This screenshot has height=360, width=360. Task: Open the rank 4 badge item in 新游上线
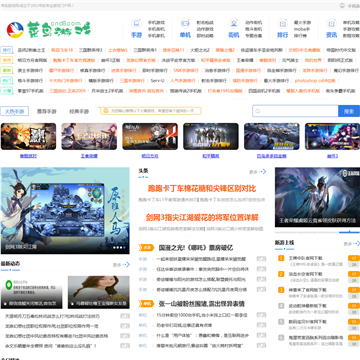tap(281, 306)
